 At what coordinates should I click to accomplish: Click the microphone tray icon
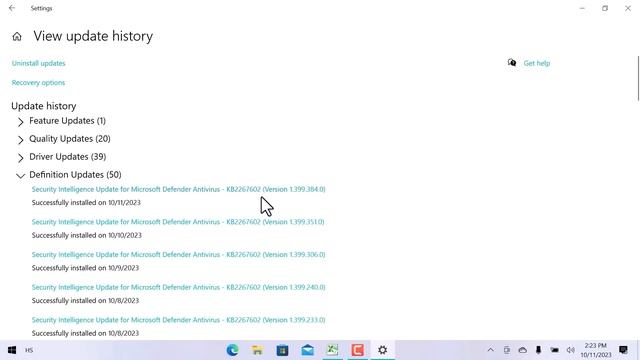538,350
